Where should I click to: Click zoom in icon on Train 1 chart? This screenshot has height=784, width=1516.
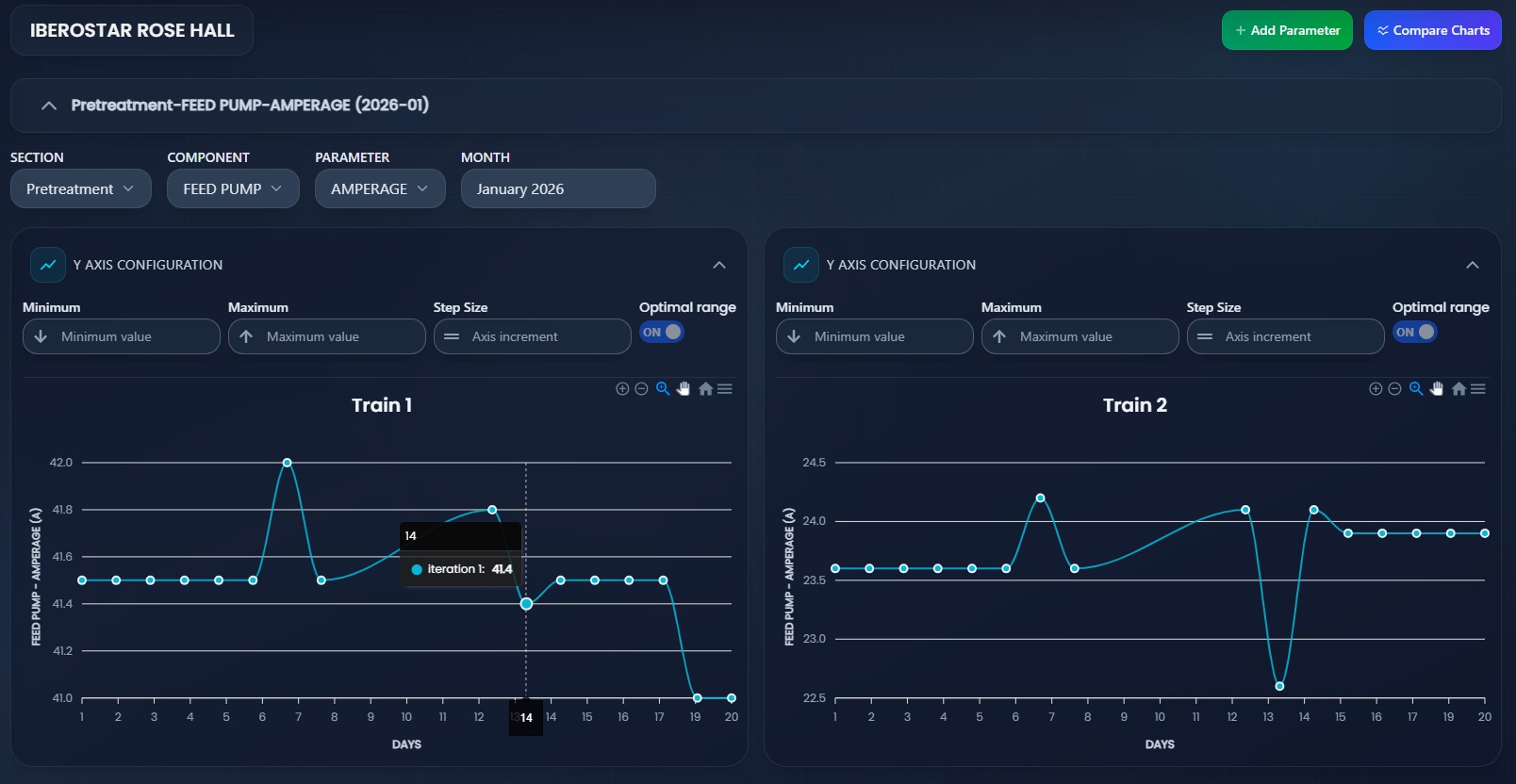(622, 389)
